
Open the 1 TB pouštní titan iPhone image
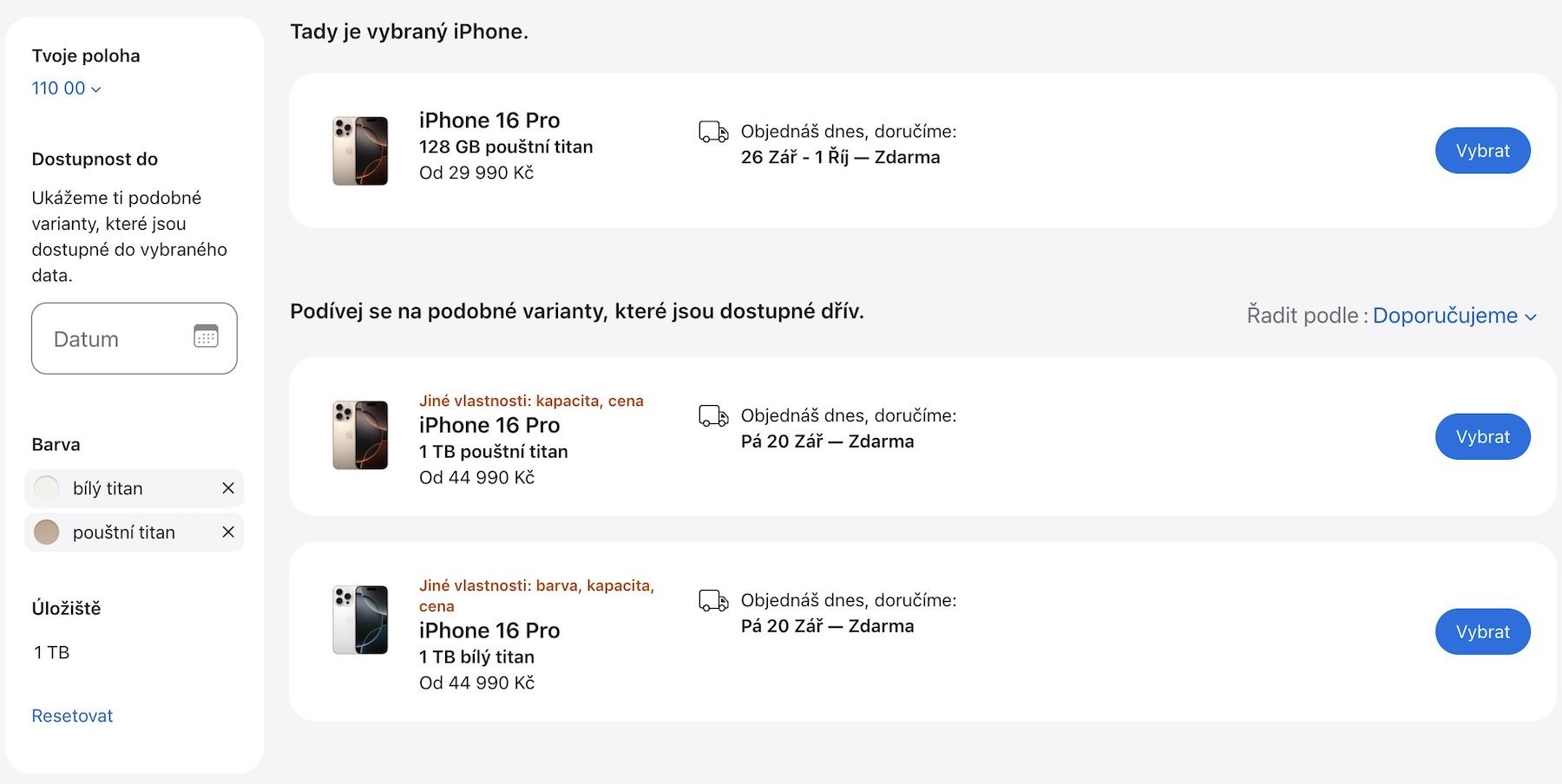[360, 435]
